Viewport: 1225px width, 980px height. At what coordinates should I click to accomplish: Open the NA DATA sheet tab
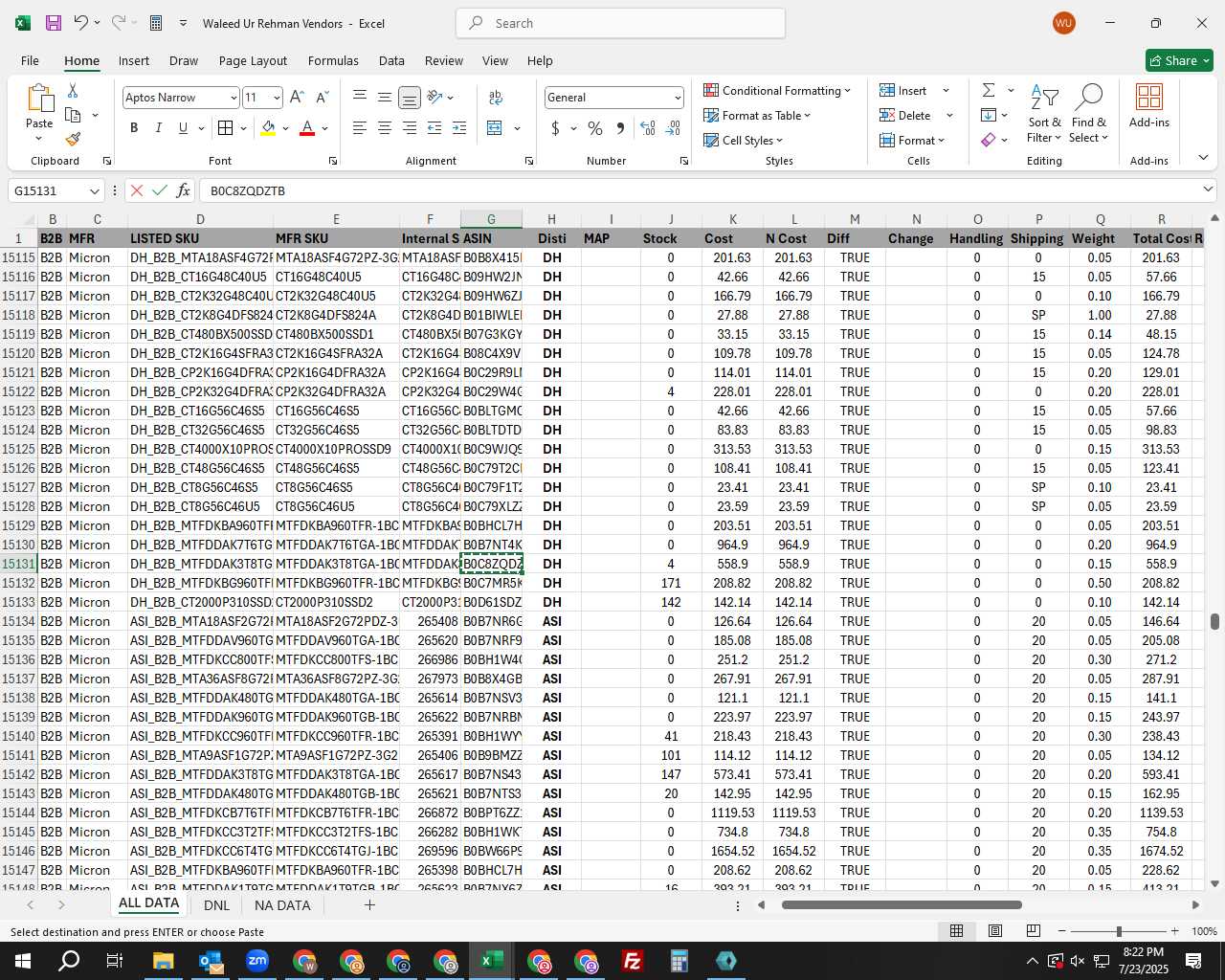click(282, 905)
